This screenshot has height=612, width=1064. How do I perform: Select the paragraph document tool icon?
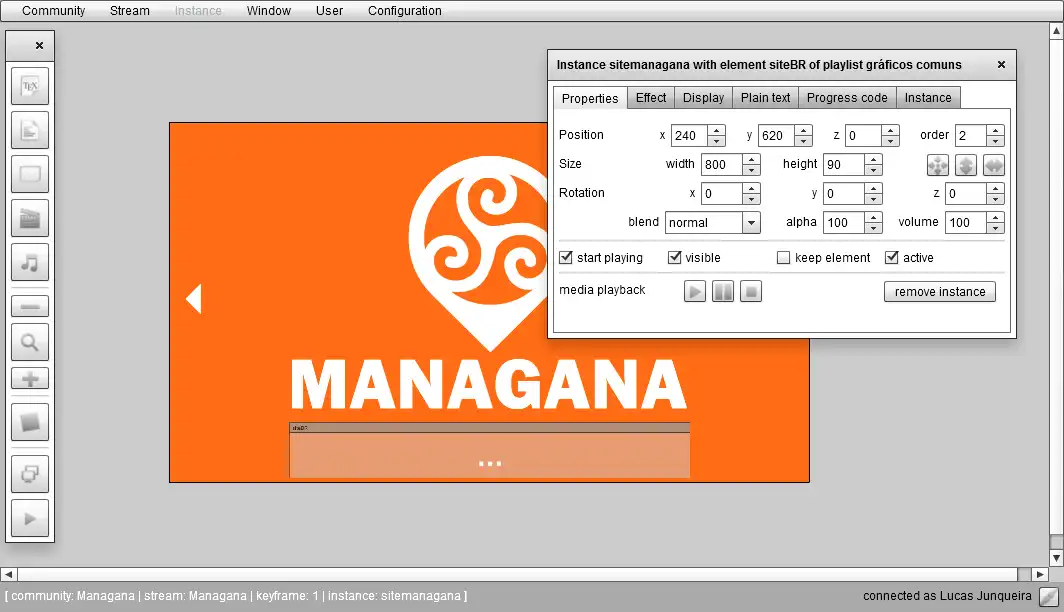[30, 130]
